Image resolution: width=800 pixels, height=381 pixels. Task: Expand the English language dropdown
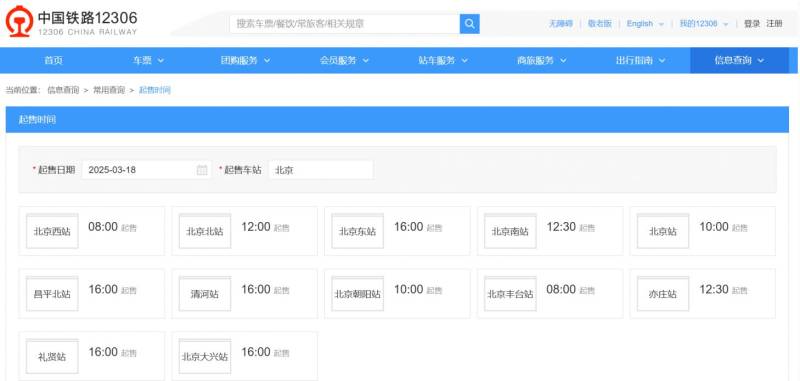[645, 23]
